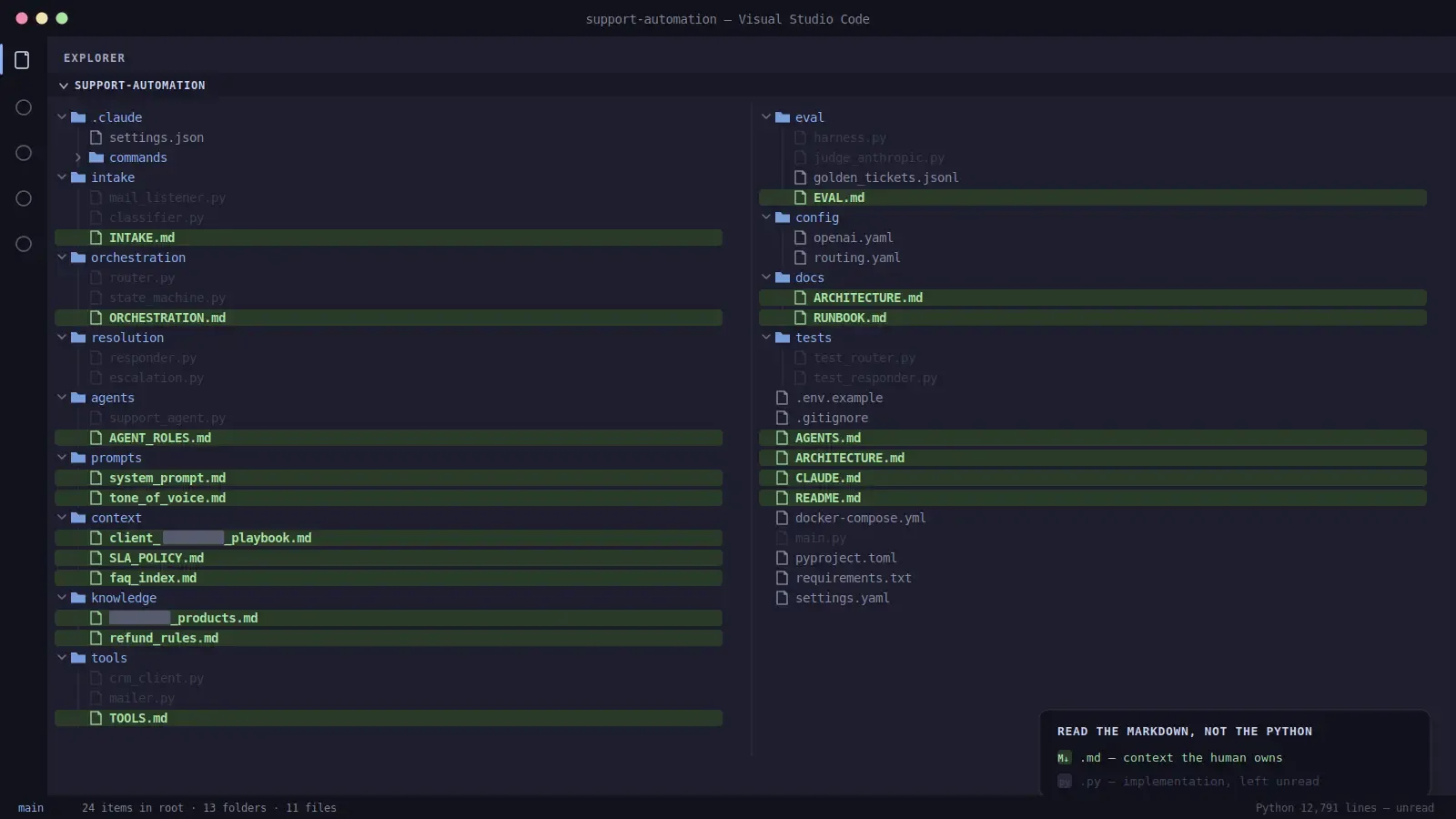Click the file icon beside ORCHESTRATION.md

96,318
